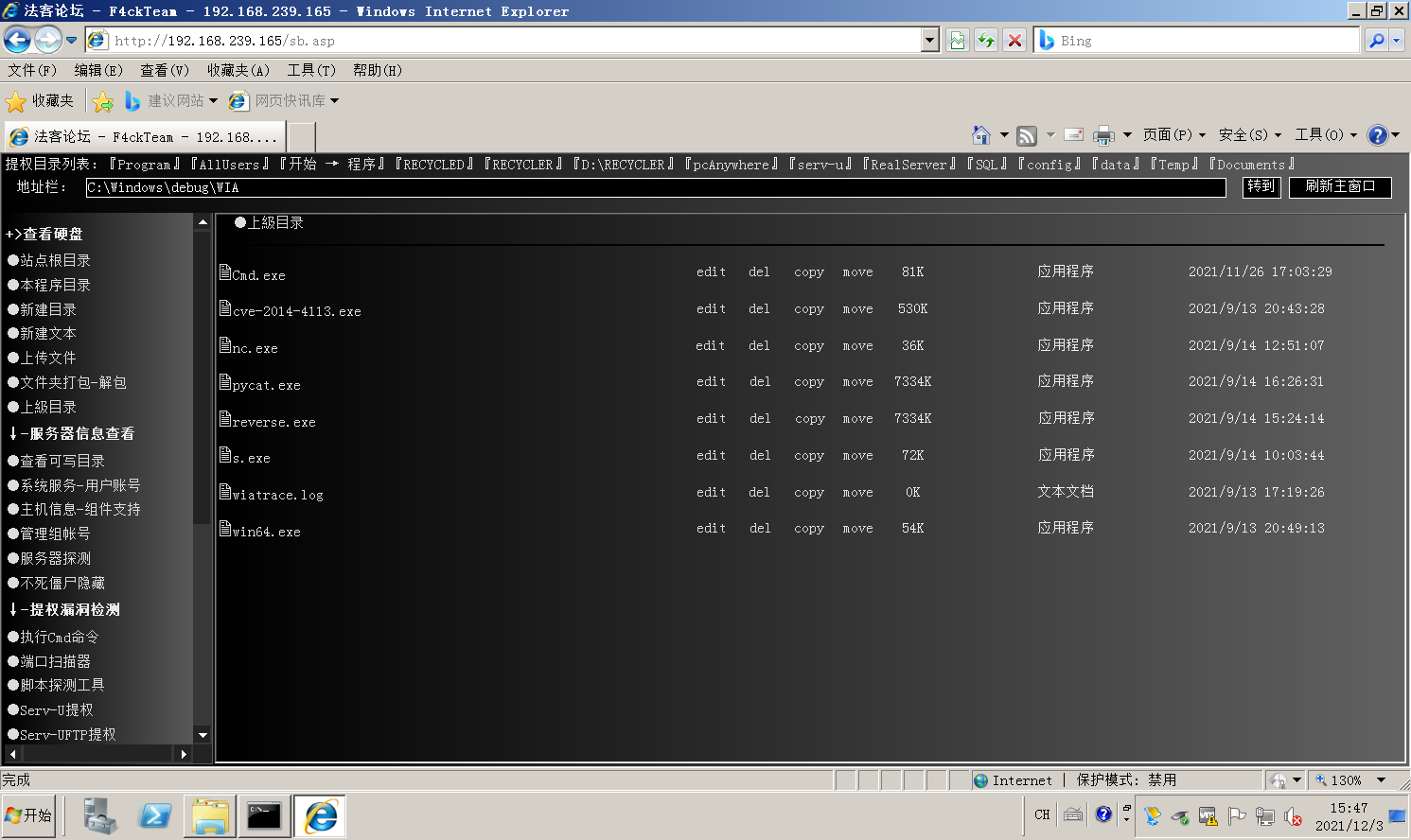
Task: Click the cve-2014-4113.exe file icon
Action: [225, 307]
